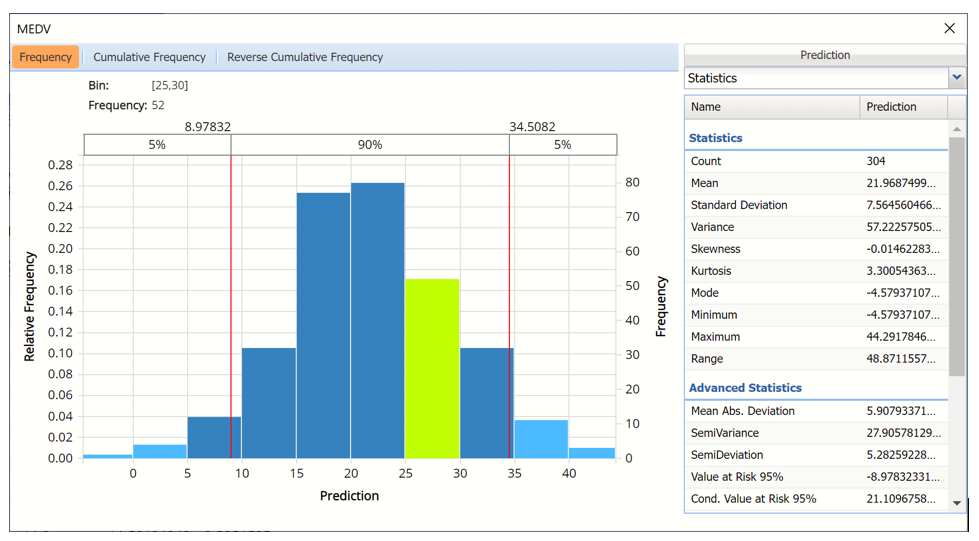Click the light blue 35-40 histogram bar
This screenshot has width=979, height=541.
click(541, 439)
